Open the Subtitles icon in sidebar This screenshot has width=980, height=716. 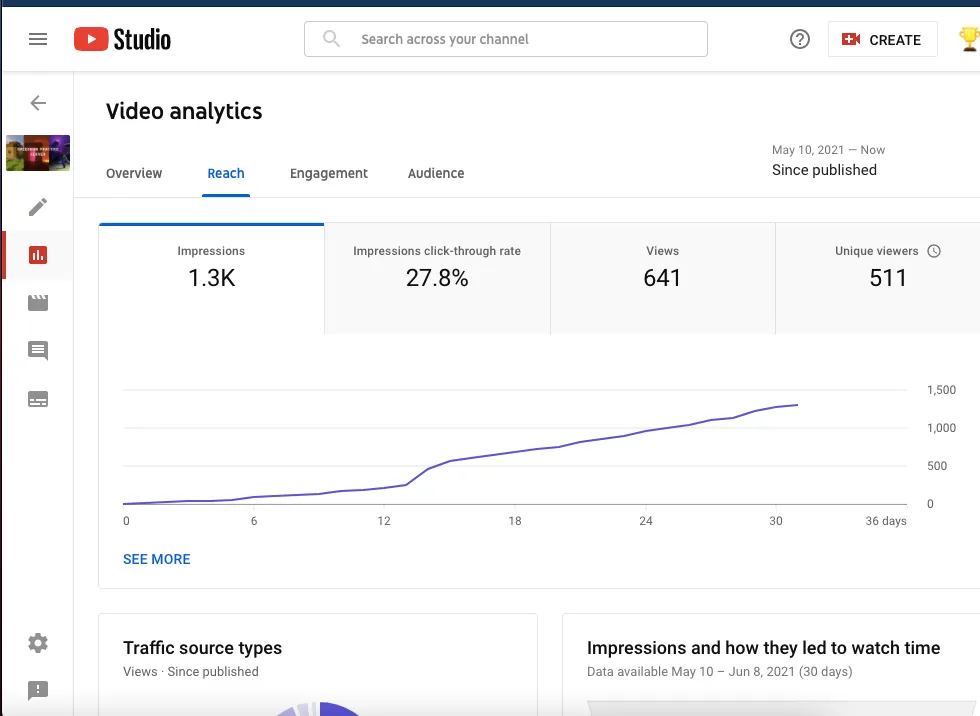click(38, 400)
